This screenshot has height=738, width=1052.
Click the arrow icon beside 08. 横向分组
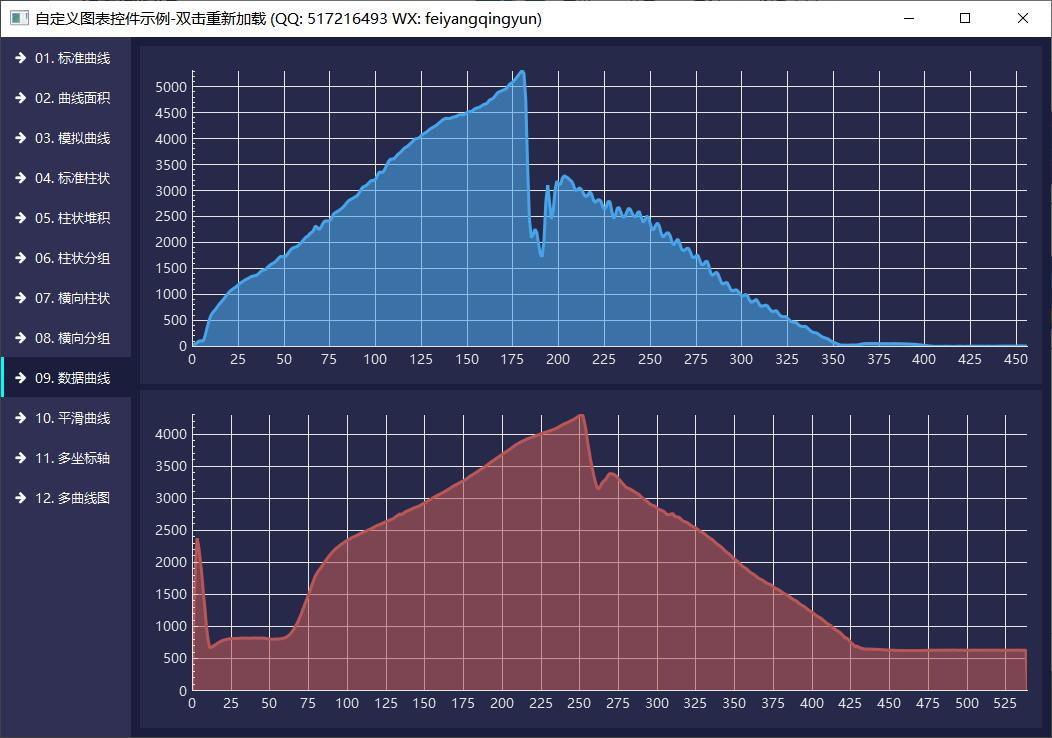(20, 338)
